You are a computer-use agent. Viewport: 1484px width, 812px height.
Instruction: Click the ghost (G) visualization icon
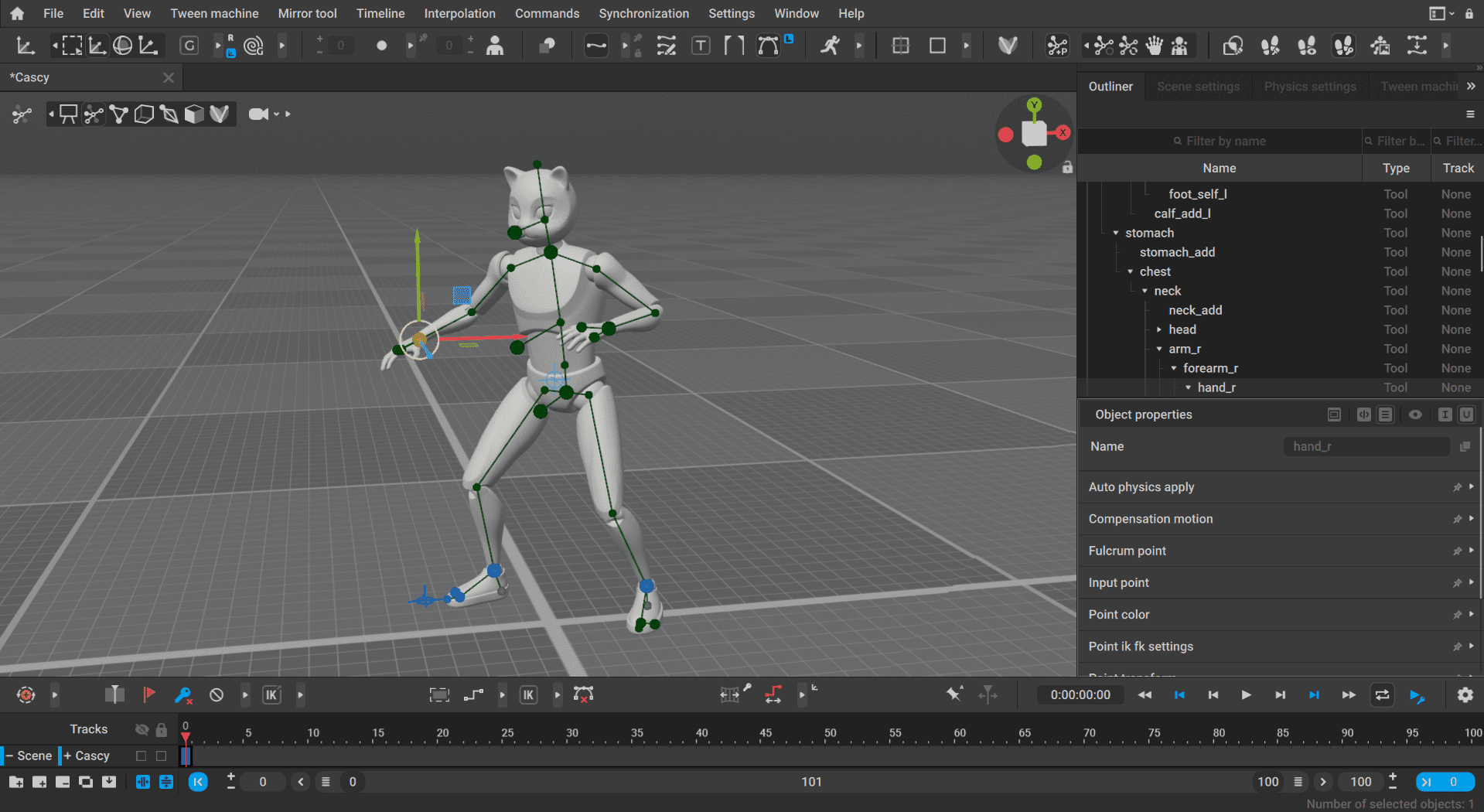[x=189, y=45]
